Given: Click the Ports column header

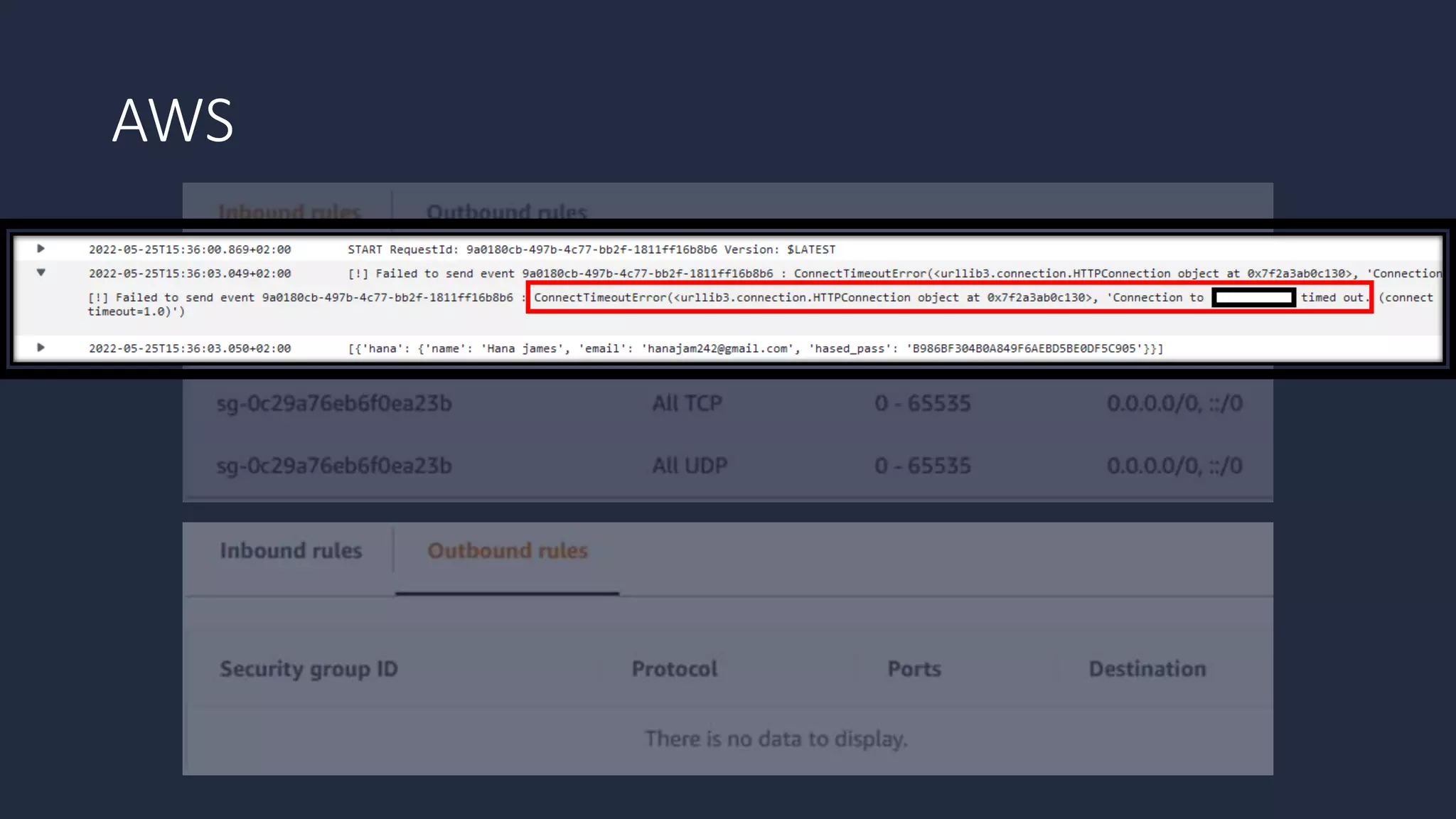Looking at the screenshot, I should click(x=914, y=669).
